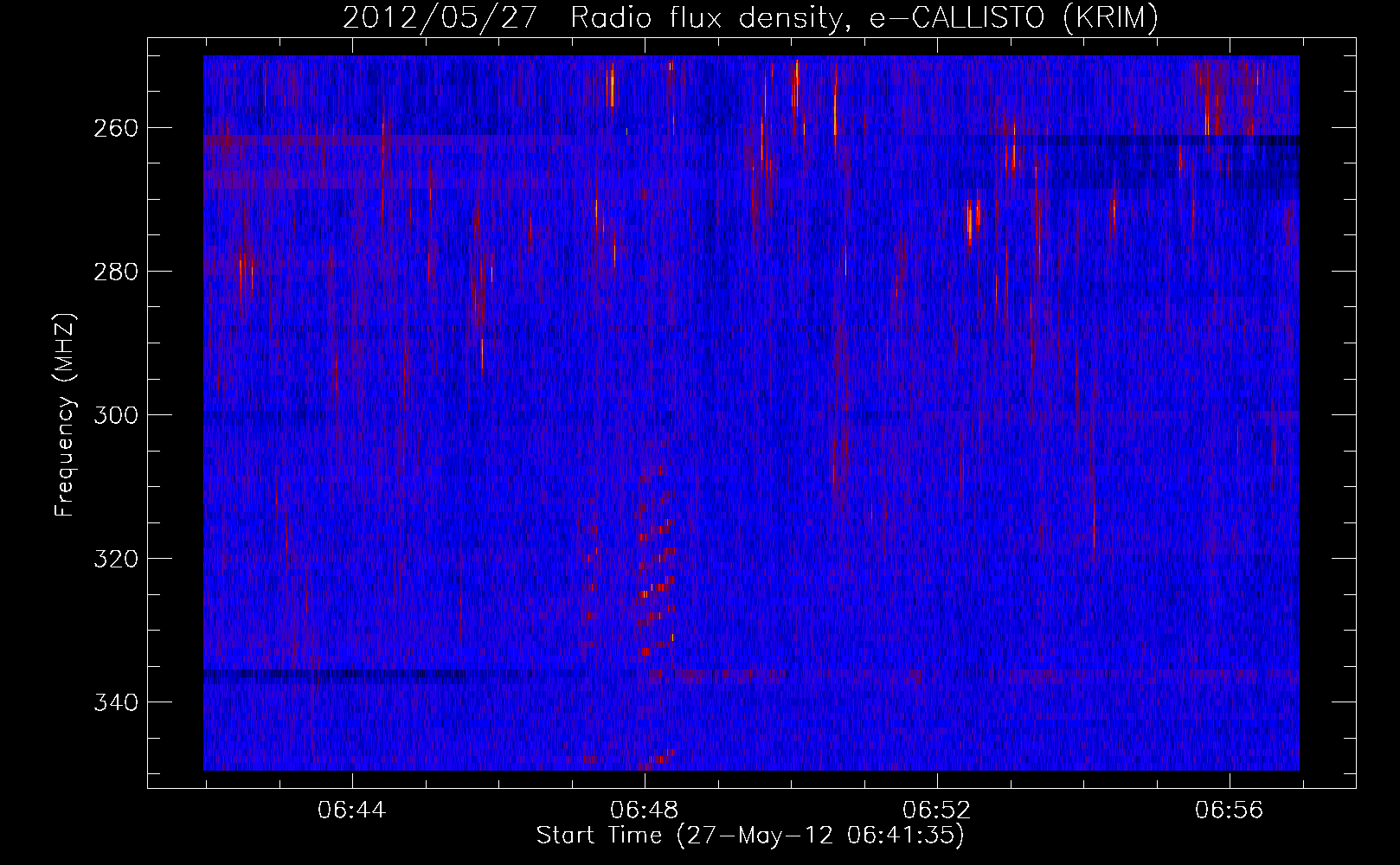Click the 320 frequency tick label
The image size is (1400, 865).
114,559
